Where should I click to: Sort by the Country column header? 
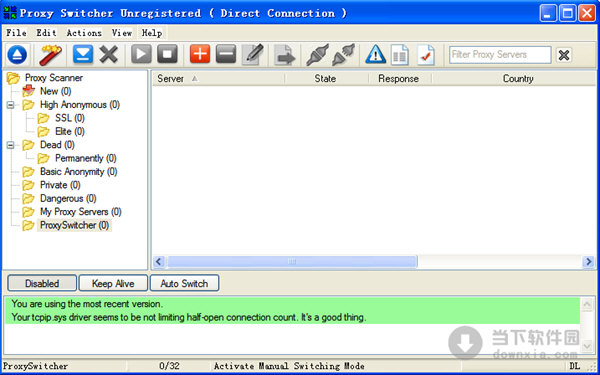coord(514,78)
